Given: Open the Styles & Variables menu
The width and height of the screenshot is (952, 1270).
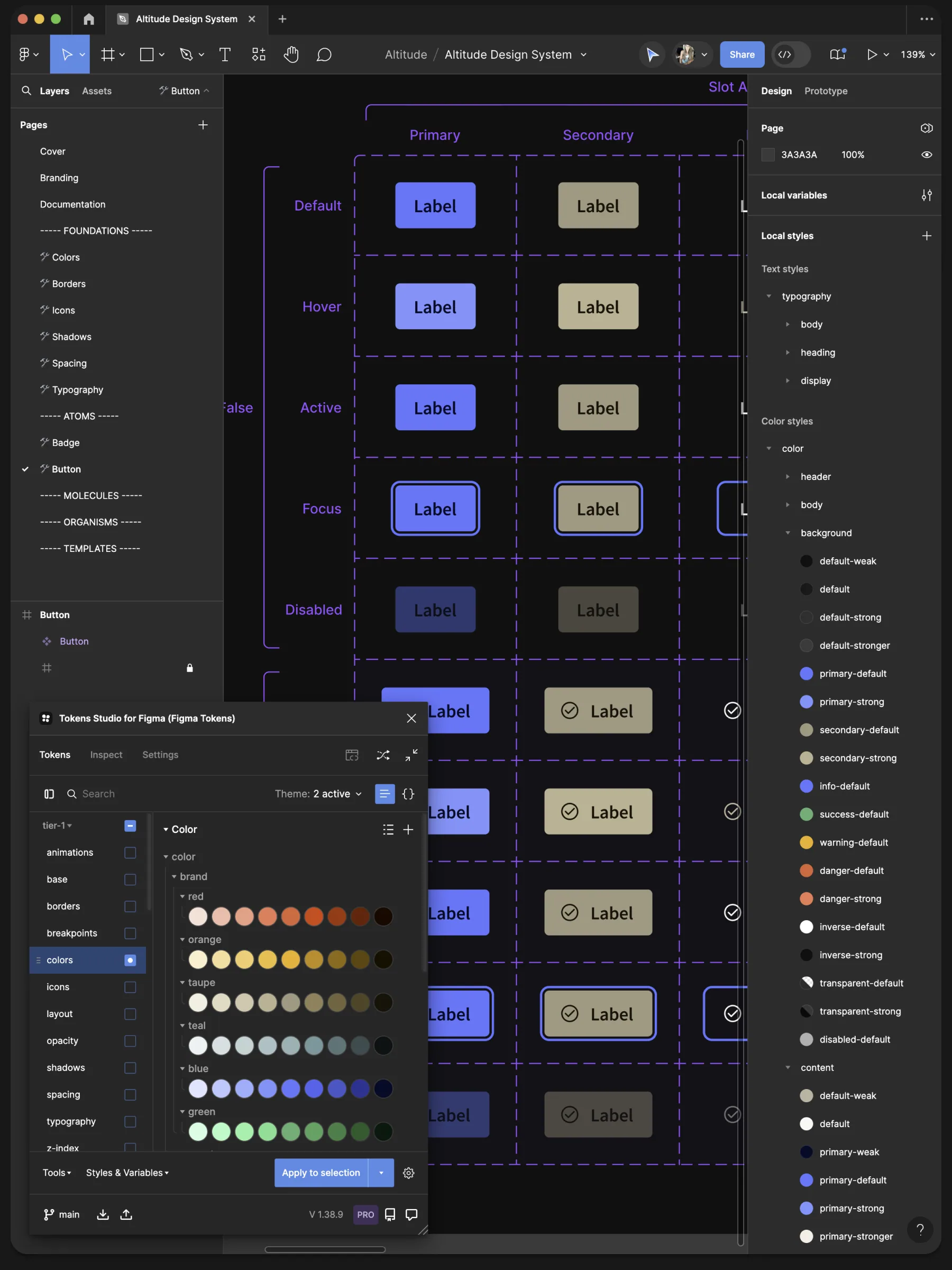Looking at the screenshot, I should pos(127,1173).
